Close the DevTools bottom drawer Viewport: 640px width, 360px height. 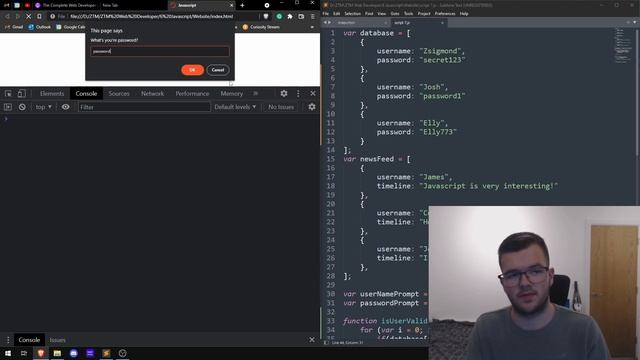pyautogui.click(x=312, y=340)
